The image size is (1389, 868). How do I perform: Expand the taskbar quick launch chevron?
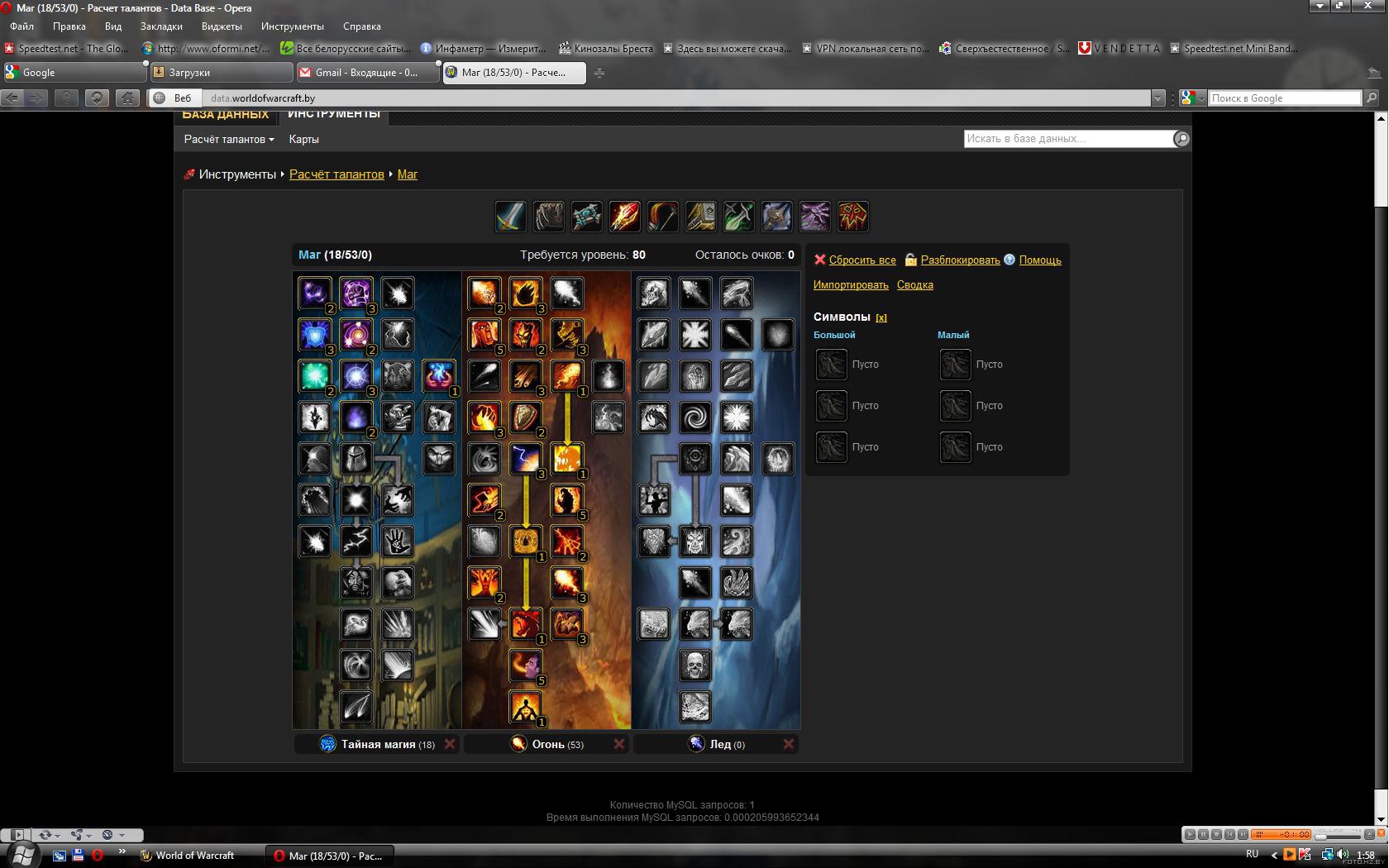(122, 851)
